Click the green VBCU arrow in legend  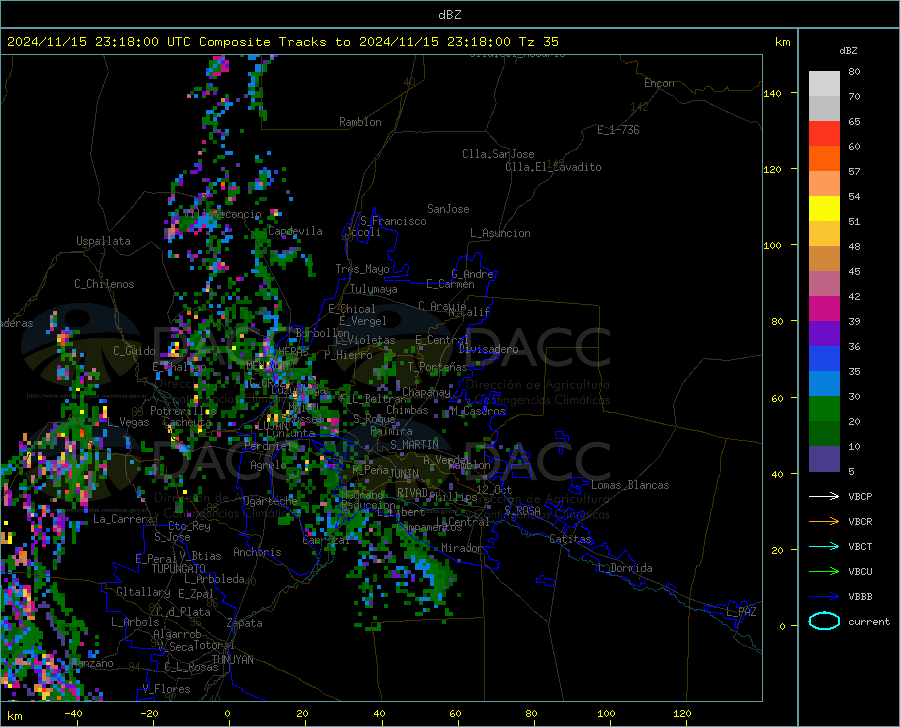tap(824, 572)
